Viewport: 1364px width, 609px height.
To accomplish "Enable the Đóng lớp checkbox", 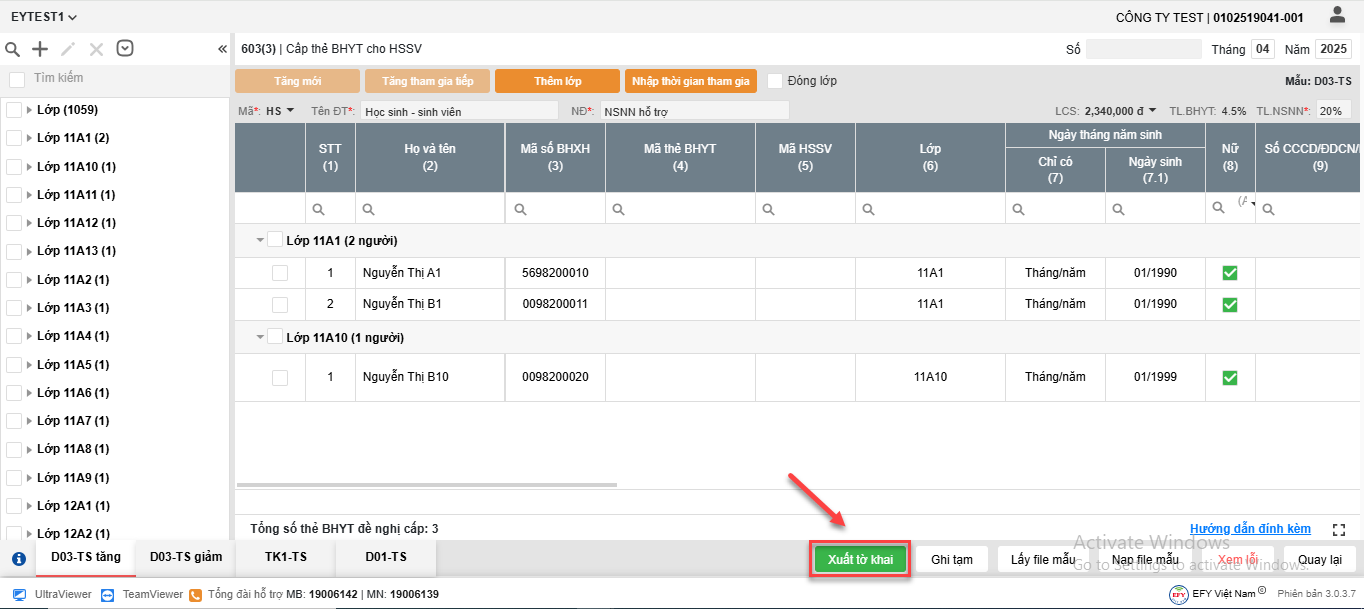I will 775,81.
